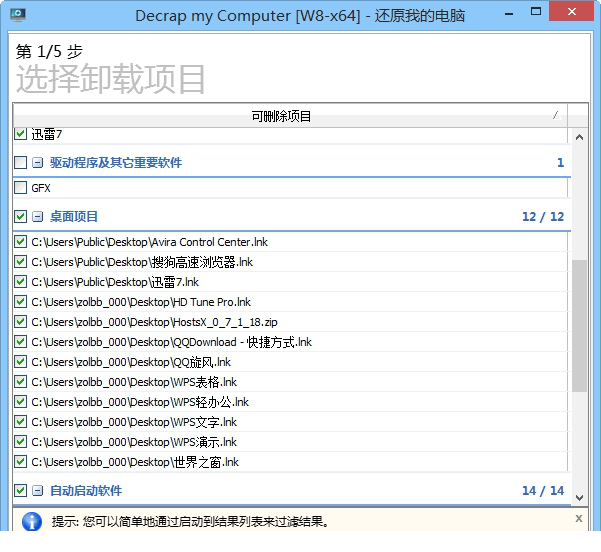Click the 14 / 14 count for 自动启动软件
Screen dimensions: 601x552
click(x=543, y=490)
